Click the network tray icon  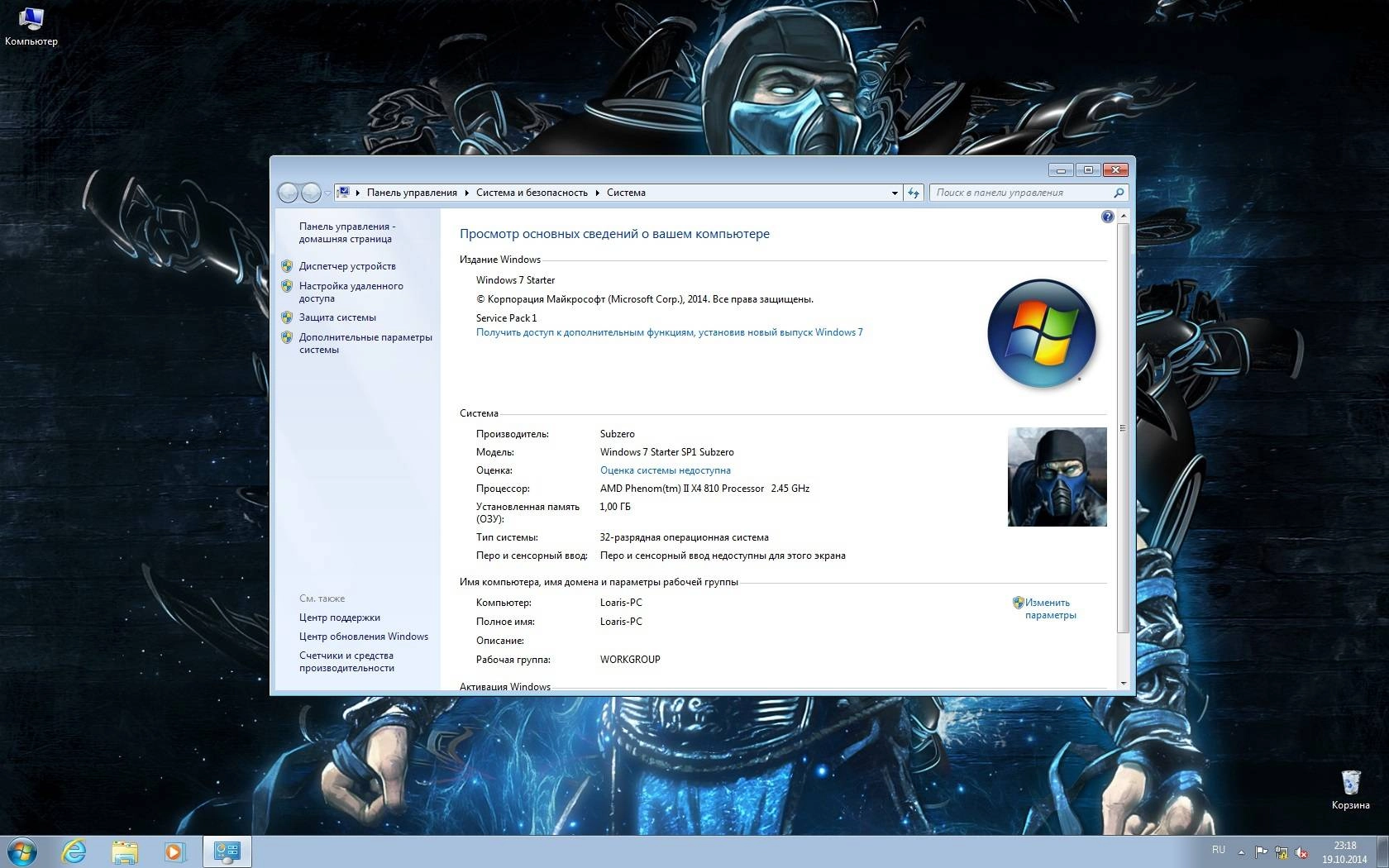[x=1282, y=851]
